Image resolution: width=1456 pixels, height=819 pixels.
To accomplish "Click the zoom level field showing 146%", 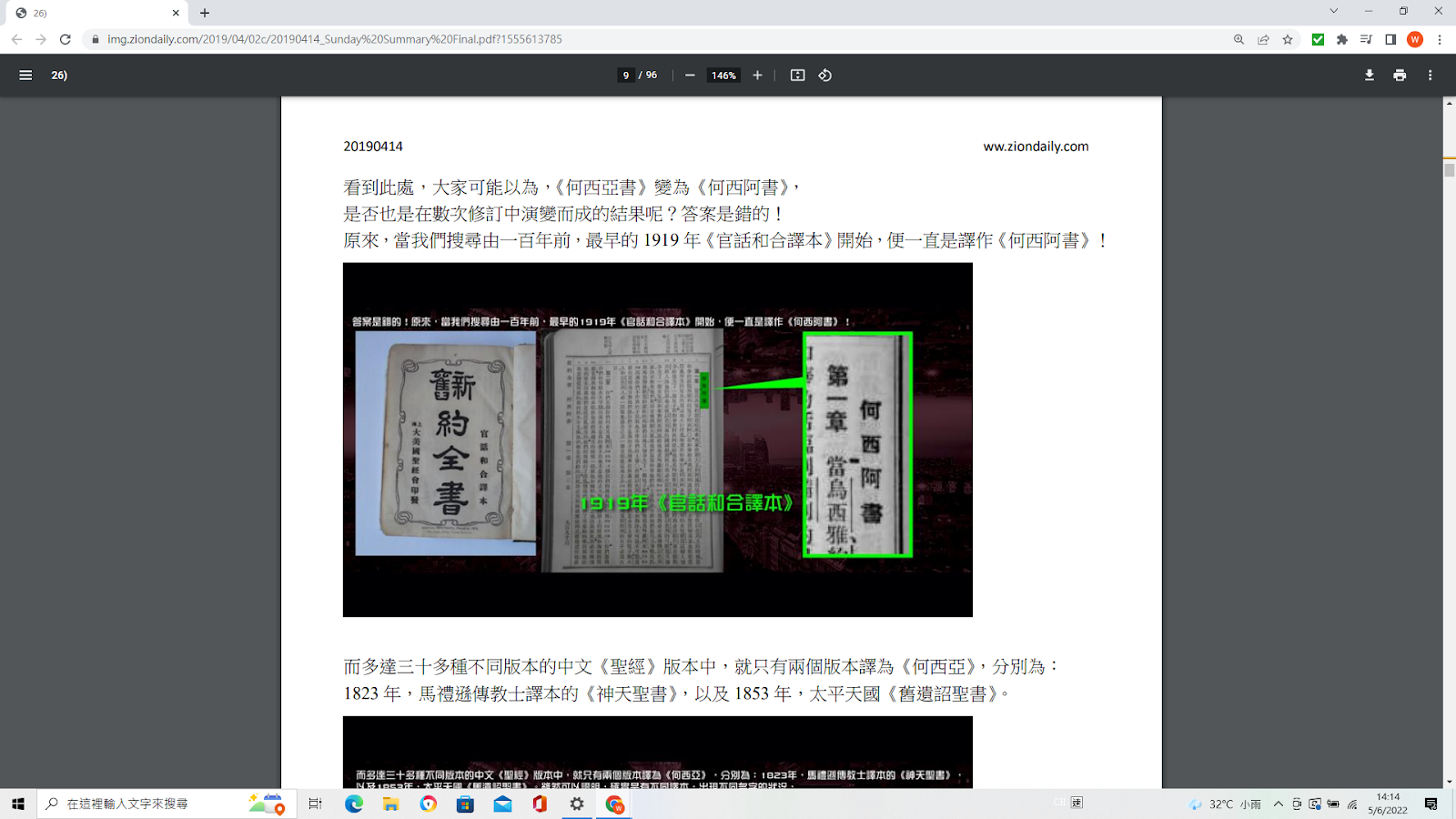I will 723,76.
